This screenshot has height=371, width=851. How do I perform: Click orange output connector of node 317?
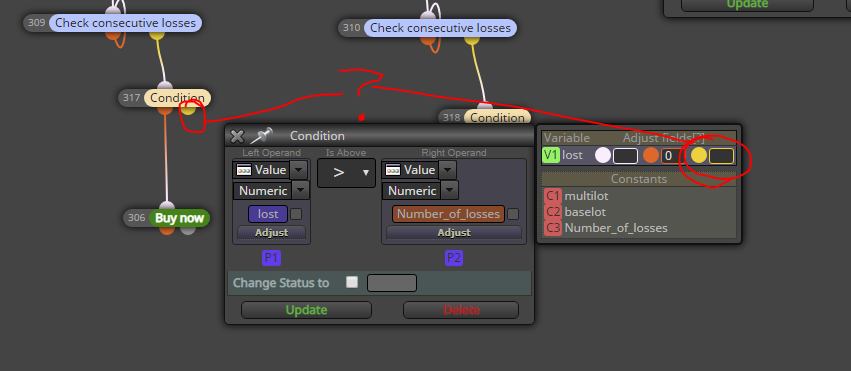[165, 110]
